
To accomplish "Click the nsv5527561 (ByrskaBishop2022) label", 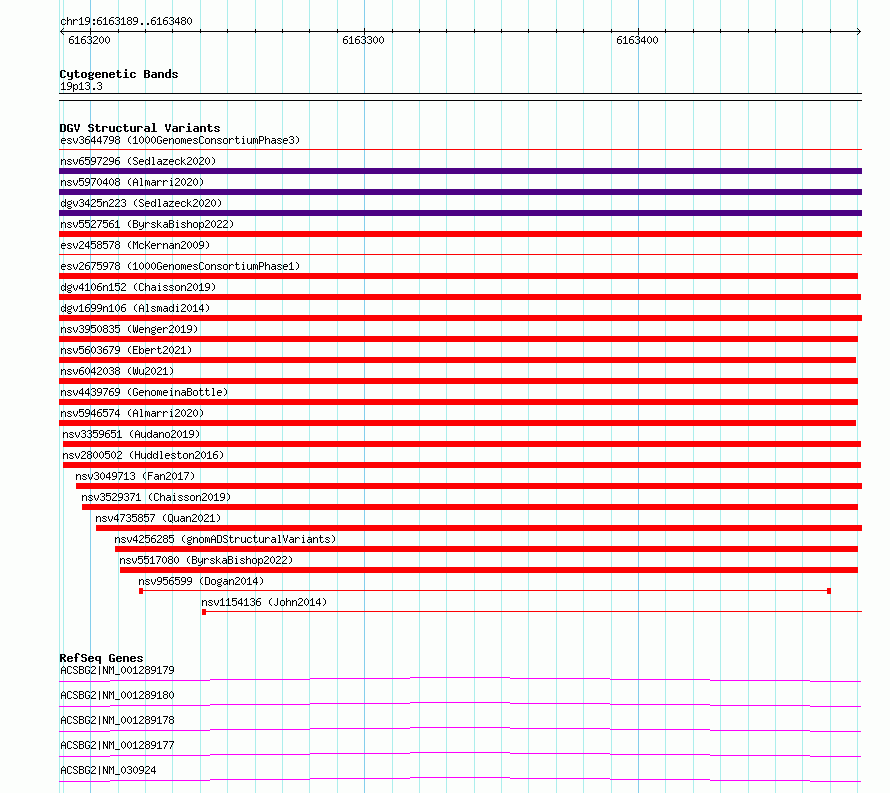I will point(147,224).
